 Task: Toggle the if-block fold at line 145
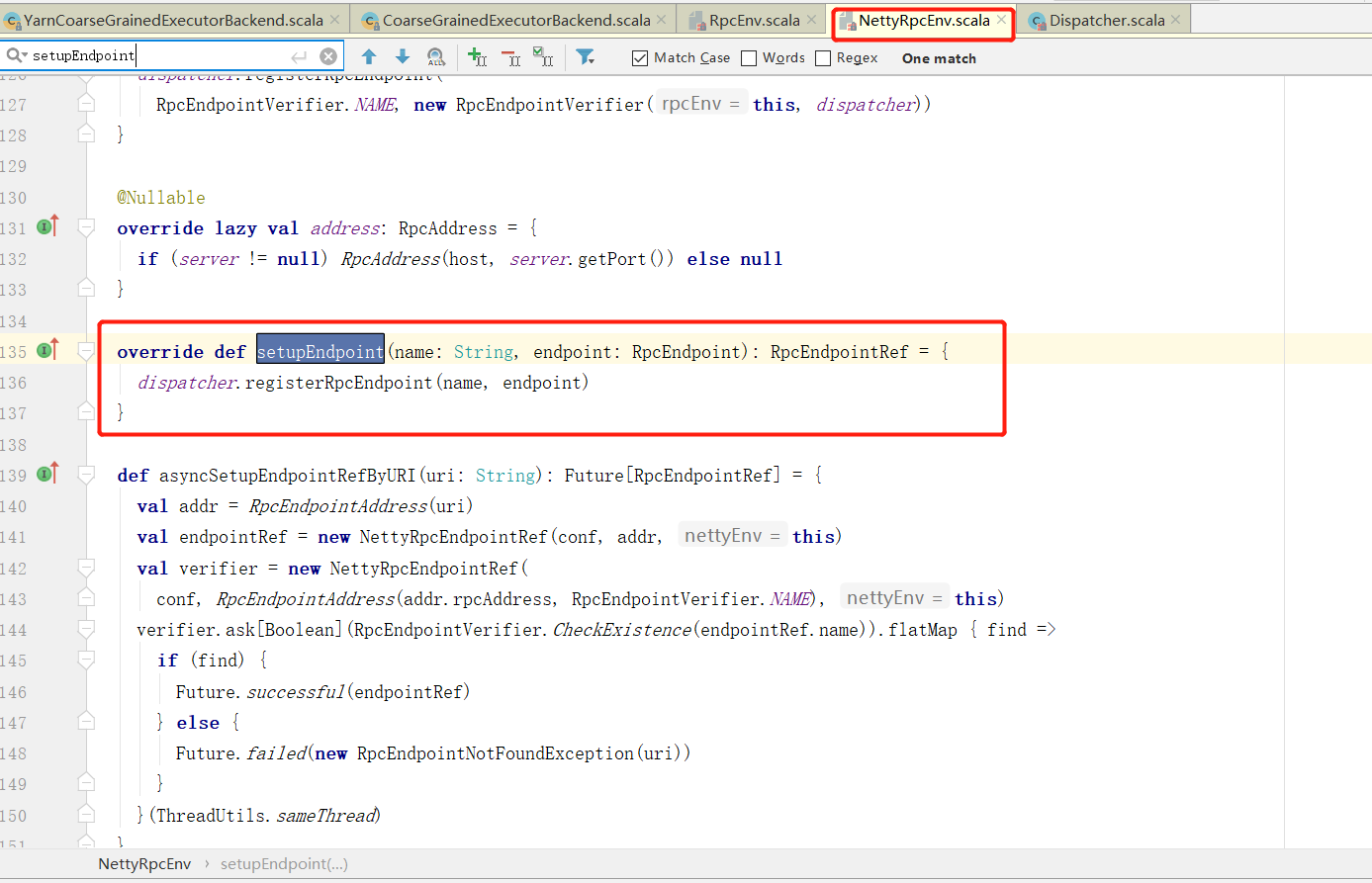(86, 661)
